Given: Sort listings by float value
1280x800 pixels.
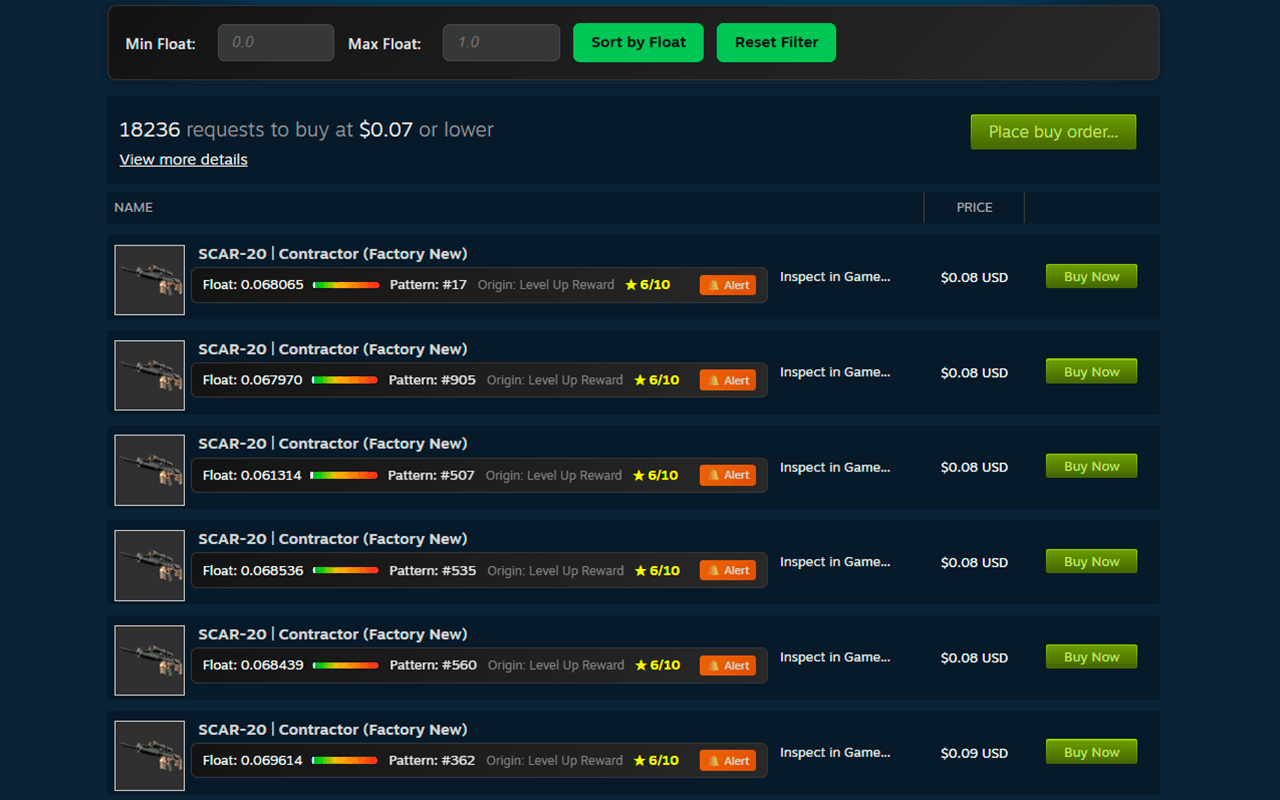Looking at the screenshot, I should (638, 42).
